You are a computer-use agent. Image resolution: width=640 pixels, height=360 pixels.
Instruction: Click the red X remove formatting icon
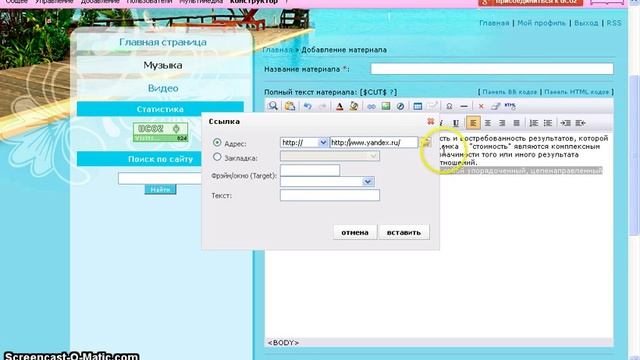pyautogui.click(x=481, y=106)
